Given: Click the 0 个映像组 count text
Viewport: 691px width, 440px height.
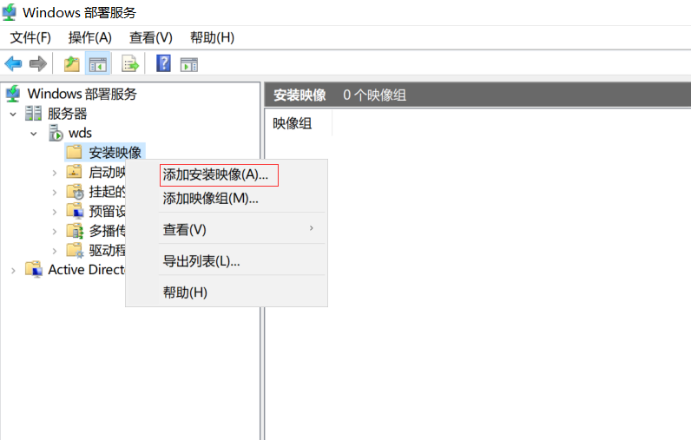Looking at the screenshot, I should click(374, 95).
